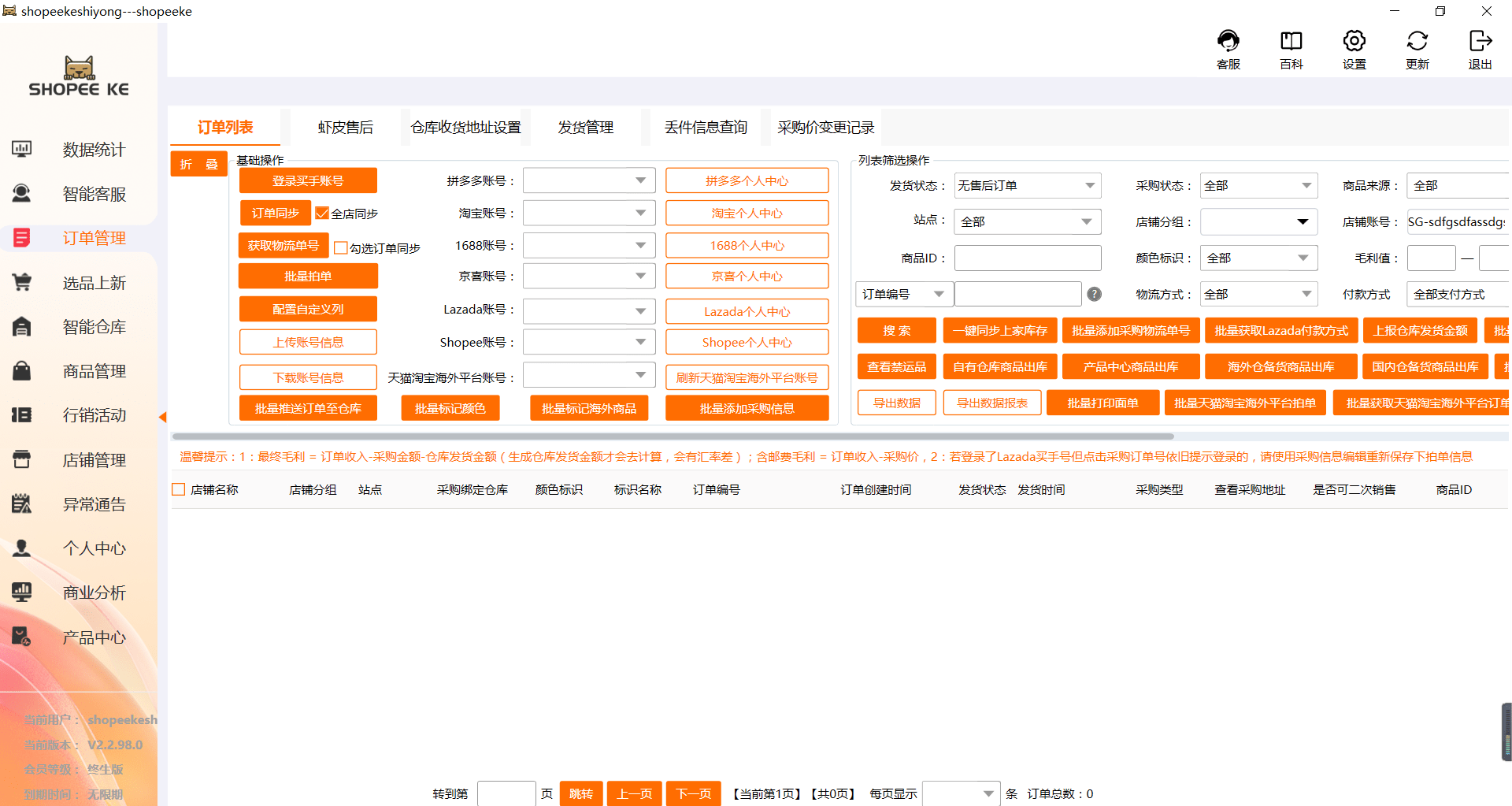Click the 退出 logout icon
The width and height of the screenshot is (1512, 806).
(x=1480, y=41)
